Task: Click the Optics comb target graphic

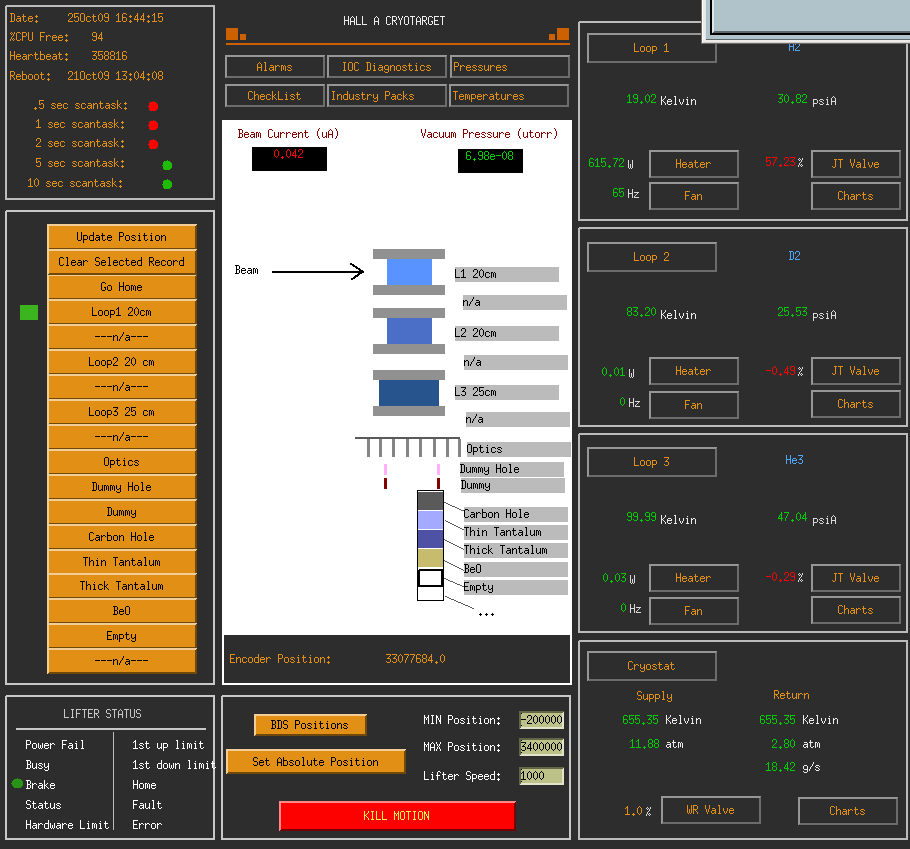Action: point(408,447)
